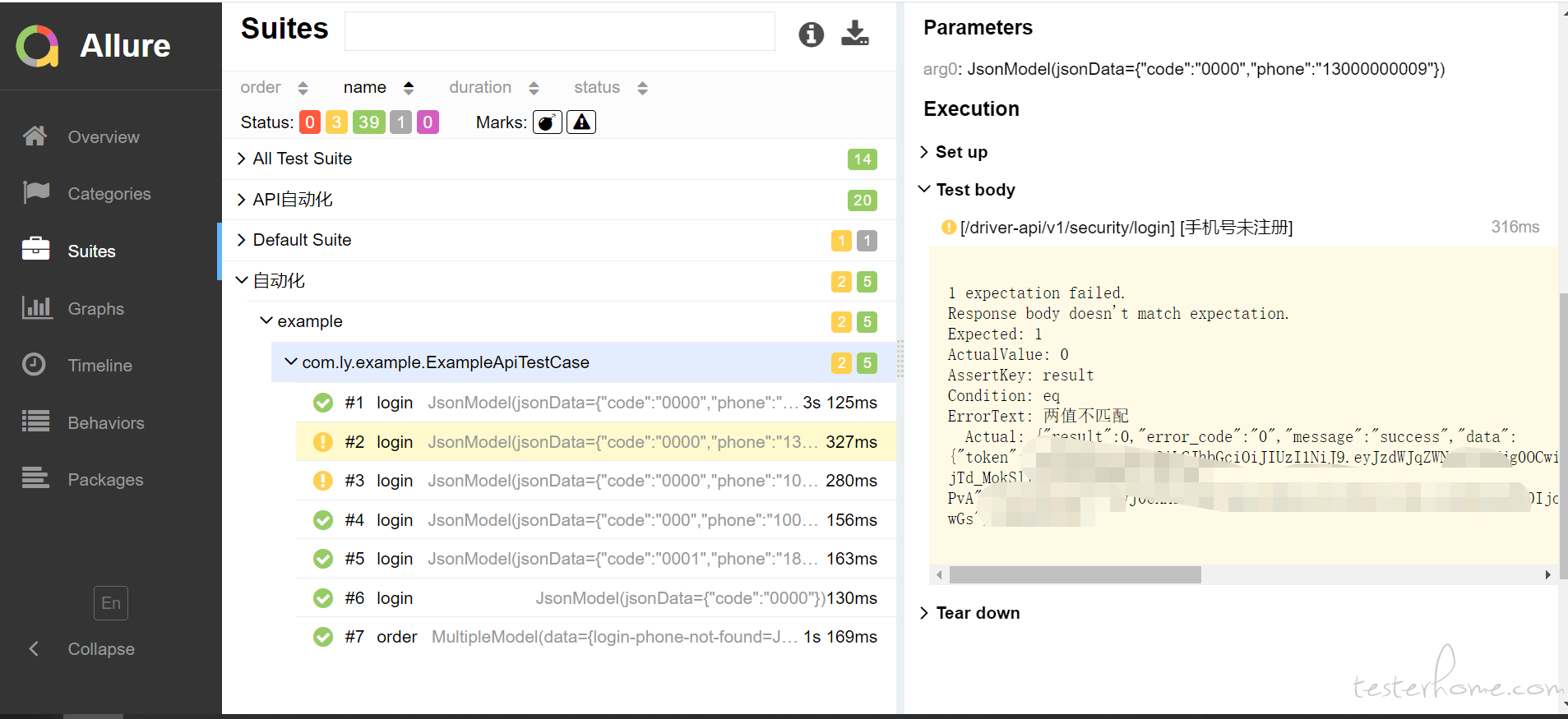Open test #6 login

coord(596,598)
